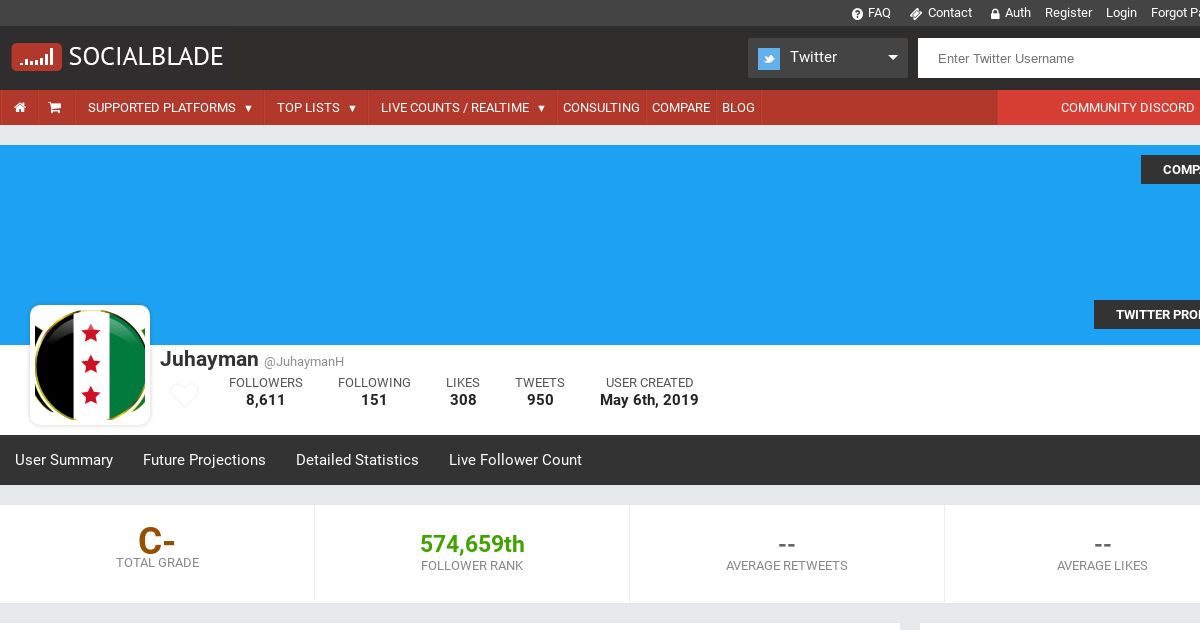Open the Consulting page
Viewport: 1200px width, 630px height.
click(x=601, y=107)
